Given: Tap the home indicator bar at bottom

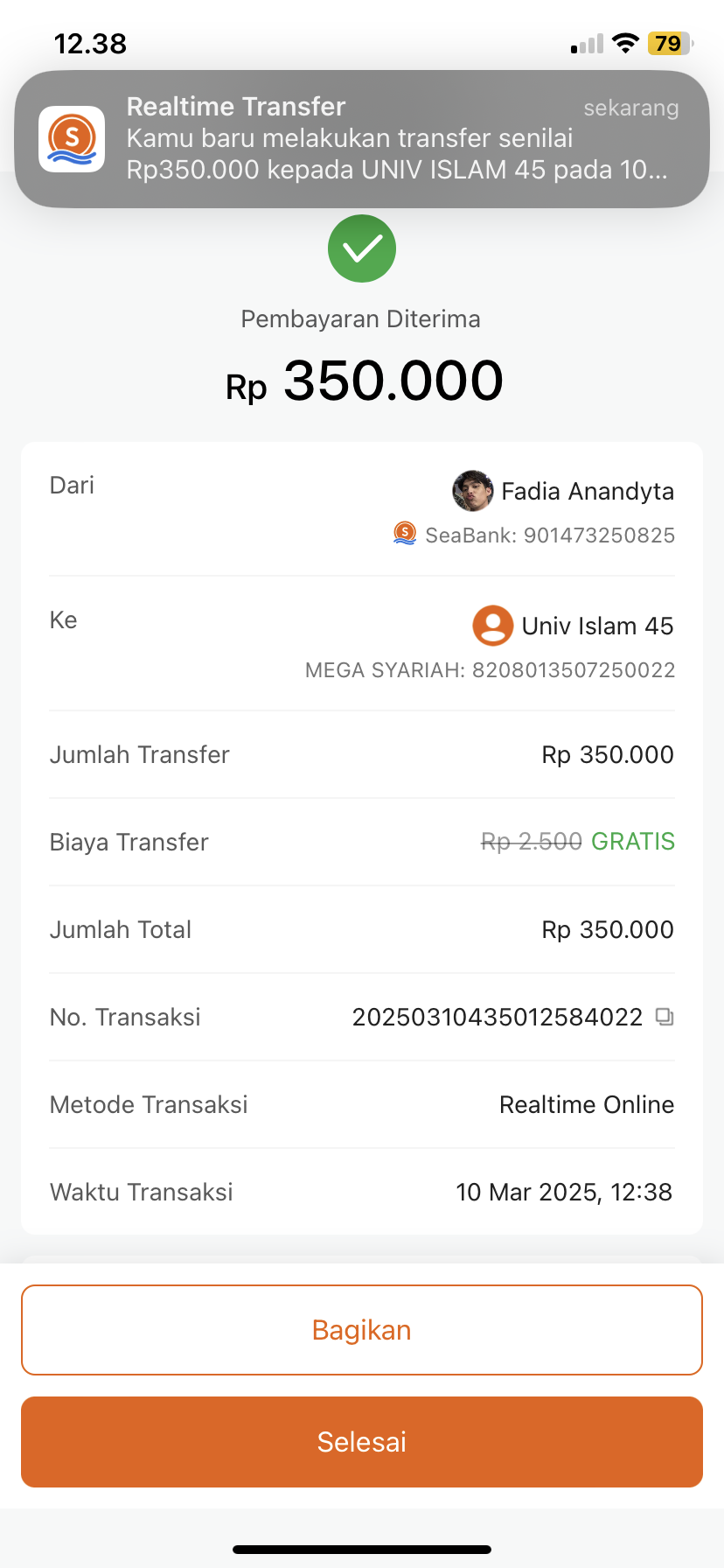Looking at the screenshot, I should 362,1550.
